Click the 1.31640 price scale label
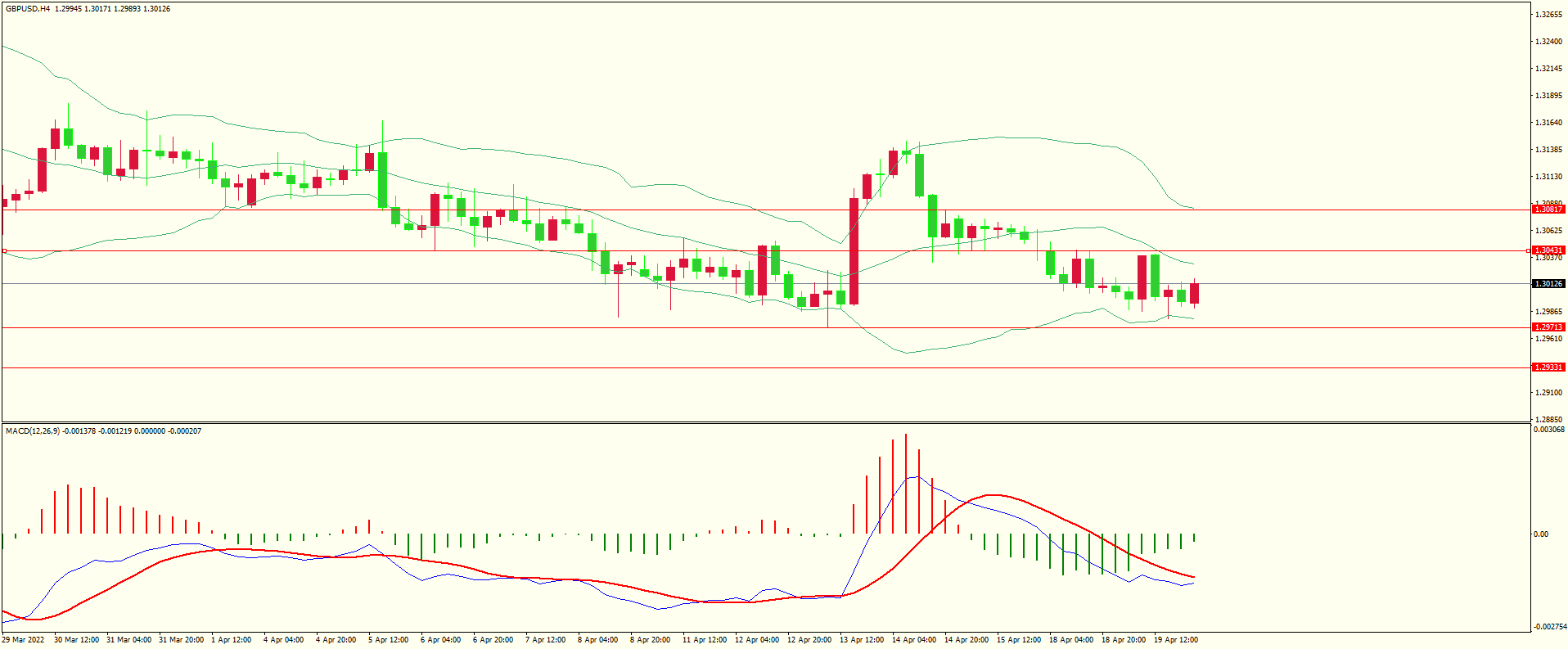Screen dimensions: 1568x649 [1548, 123]
